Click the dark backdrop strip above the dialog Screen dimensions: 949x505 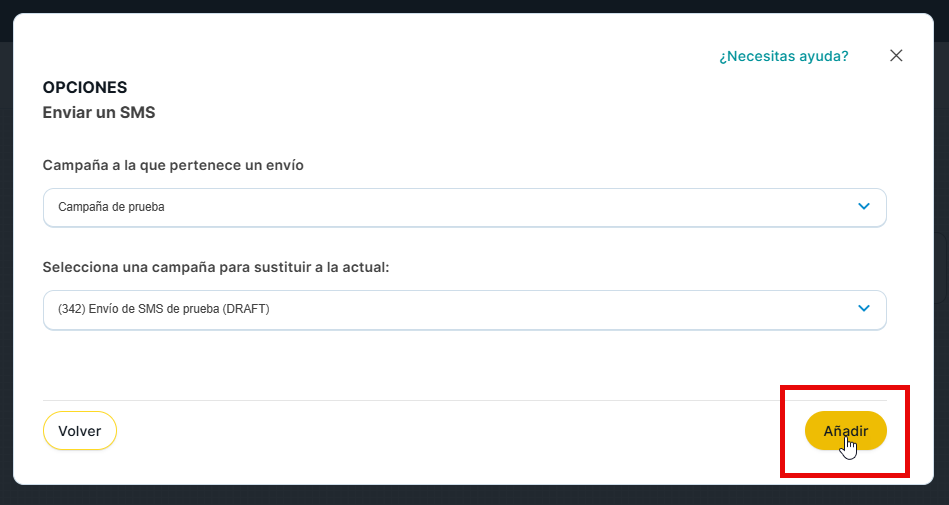click(x=474, y=6)
